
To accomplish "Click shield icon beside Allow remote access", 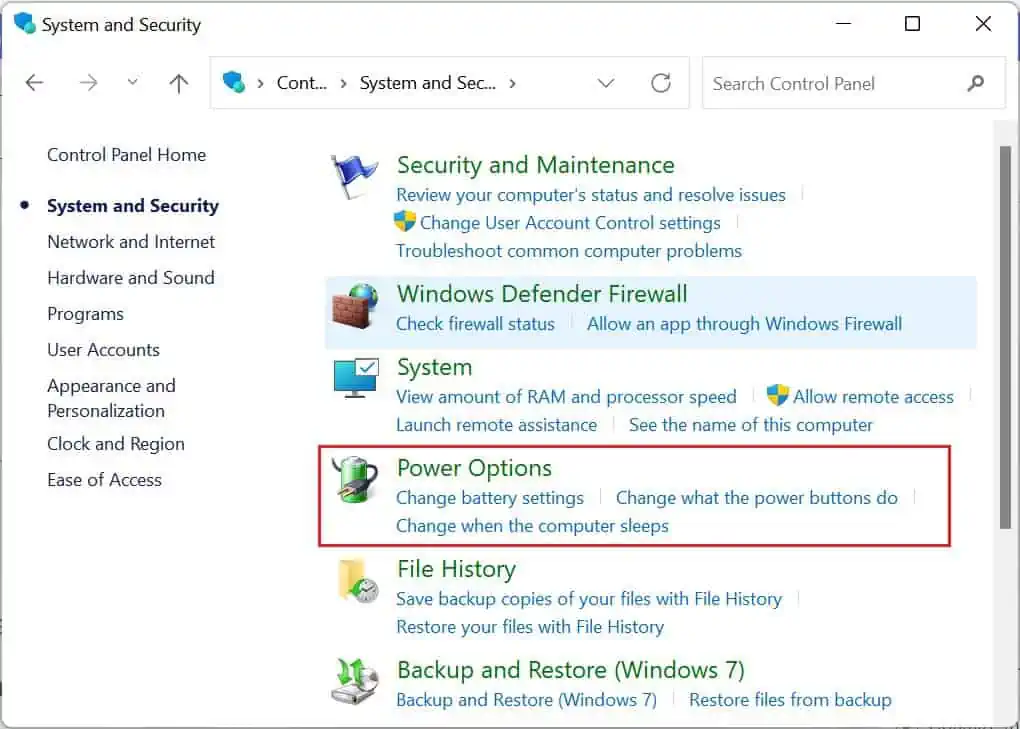I will tap(777, 395).
